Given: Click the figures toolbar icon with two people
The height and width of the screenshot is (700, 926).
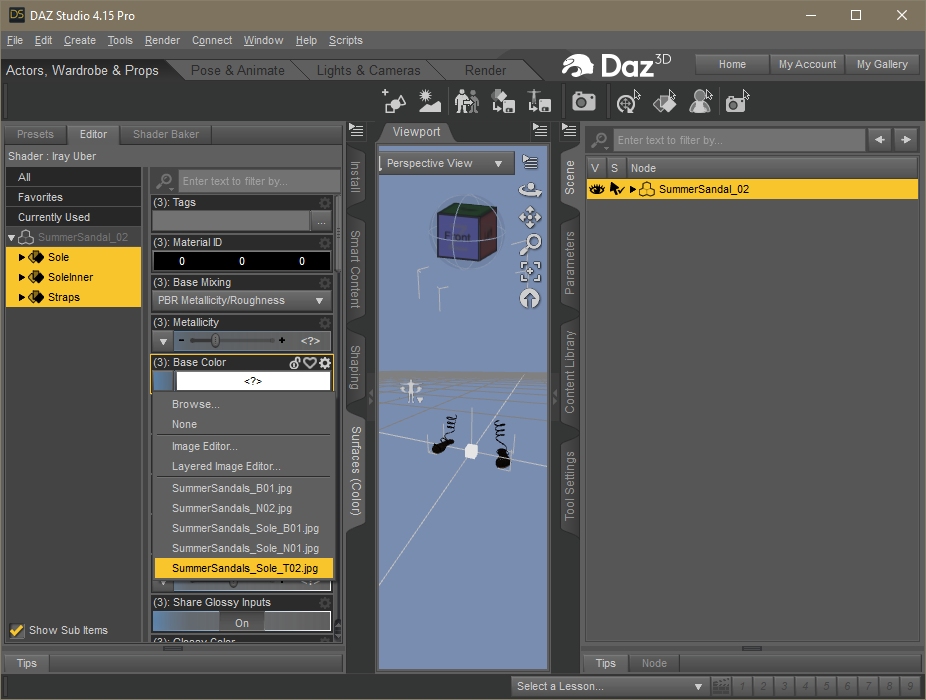Looking at the screenshot, I should point(467,101).
